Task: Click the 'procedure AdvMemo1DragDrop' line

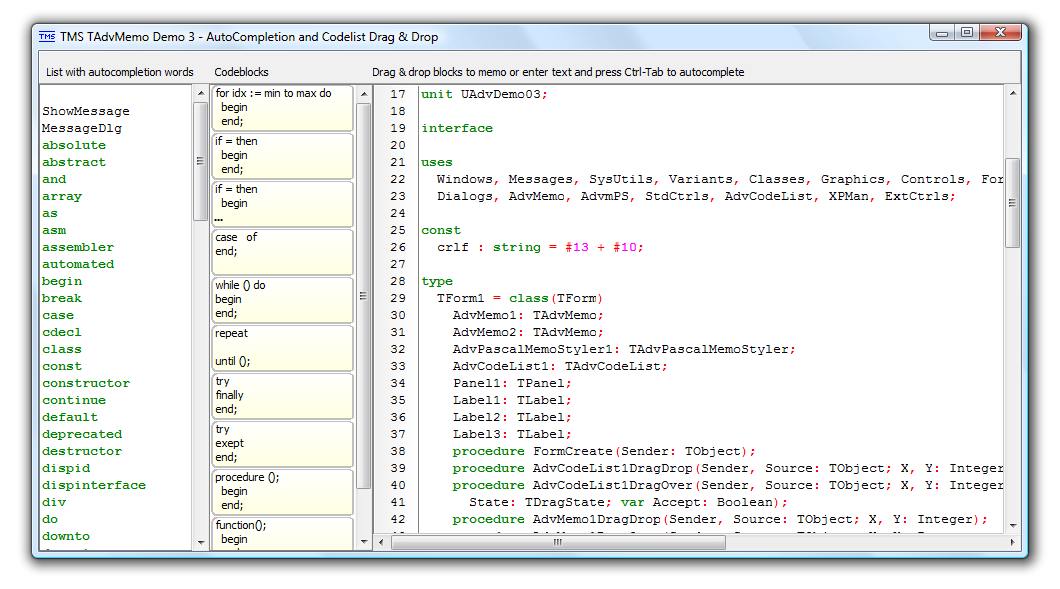Action: pyautogui.click(x=720, y=519)
